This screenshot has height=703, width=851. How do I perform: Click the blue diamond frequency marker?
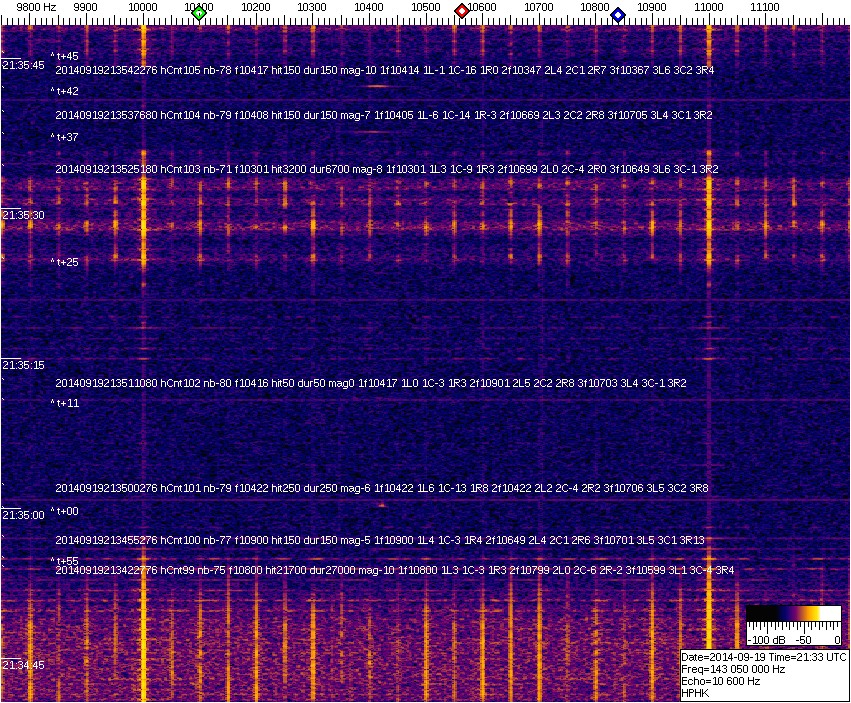(x=618, y=15)
